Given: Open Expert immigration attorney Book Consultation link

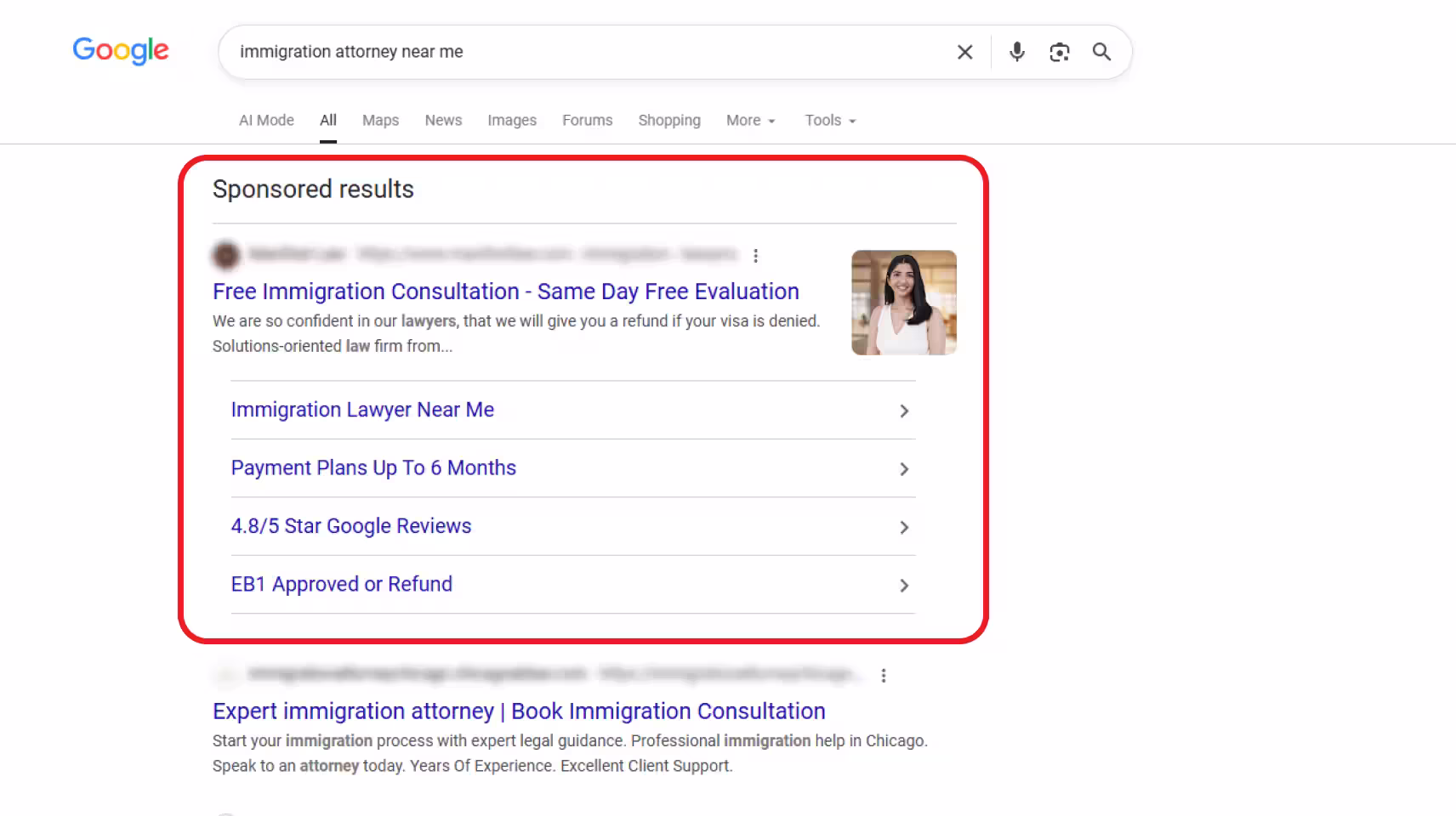Looking at the screenshot, I should (x=519, y=711).
